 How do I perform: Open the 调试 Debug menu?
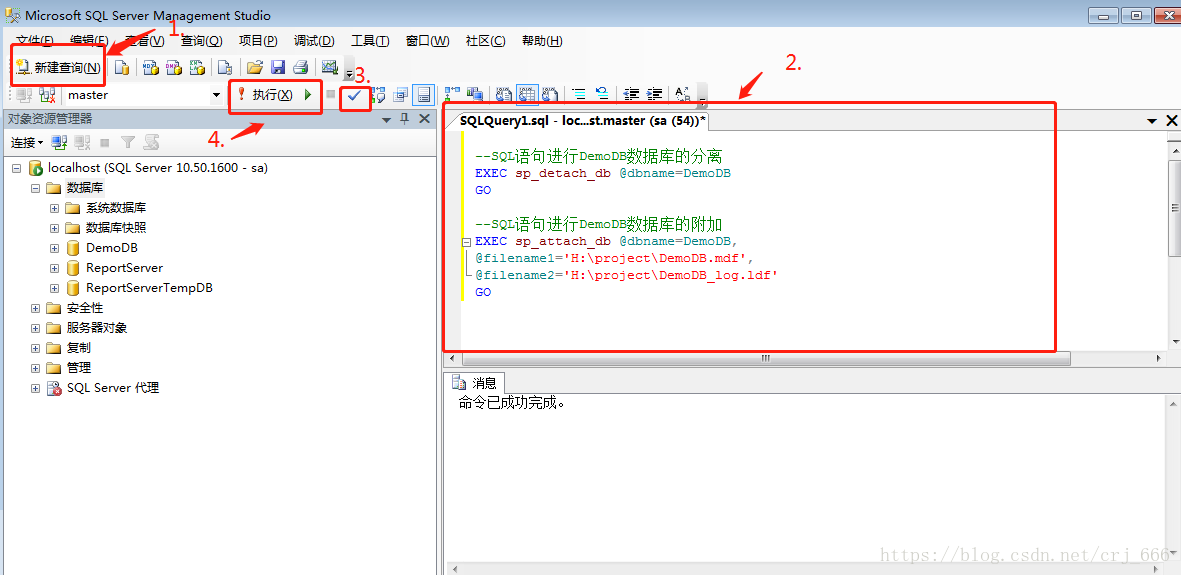tap(314, 41)
